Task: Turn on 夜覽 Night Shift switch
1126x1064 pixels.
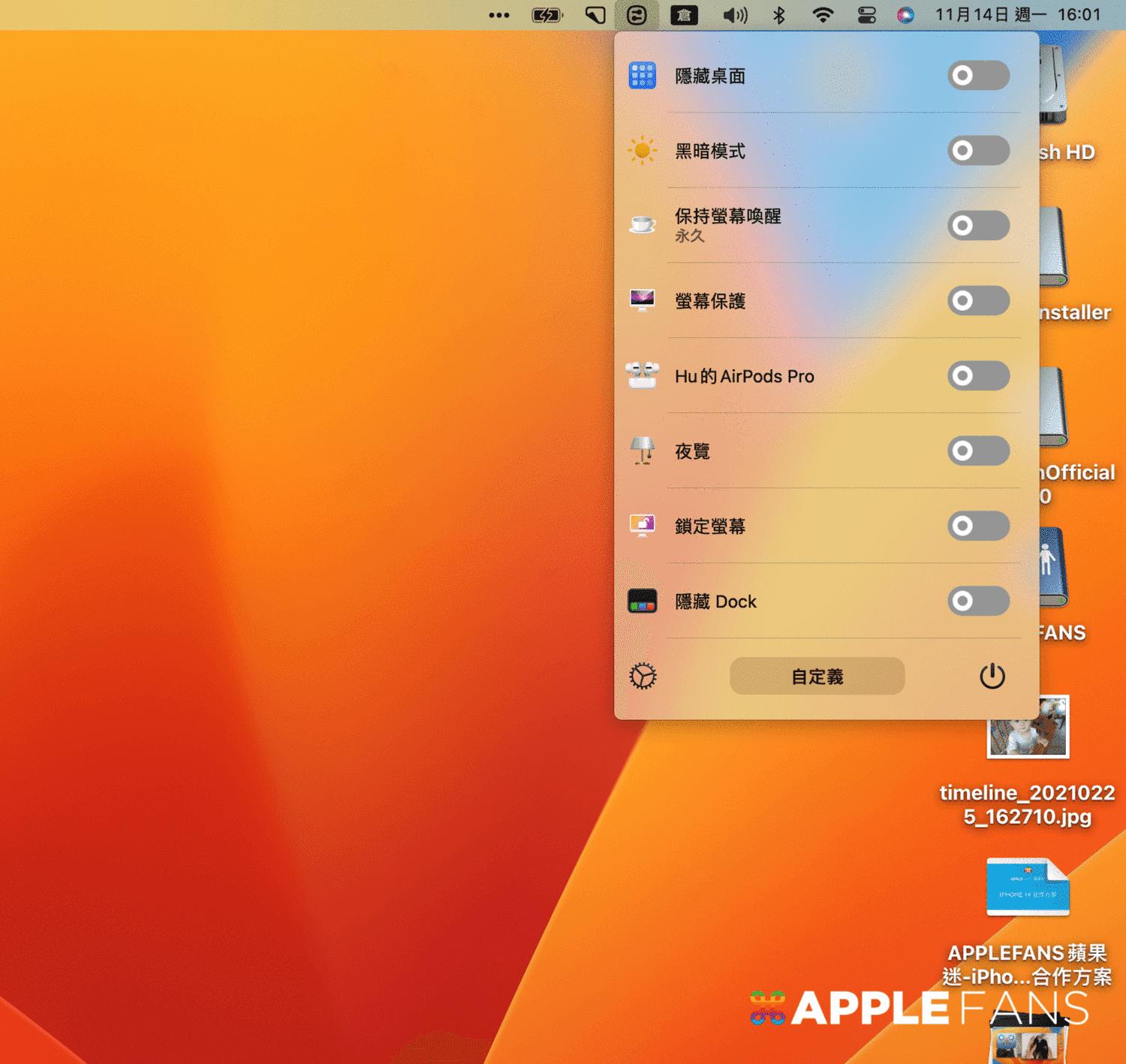Action: [977, 451]
